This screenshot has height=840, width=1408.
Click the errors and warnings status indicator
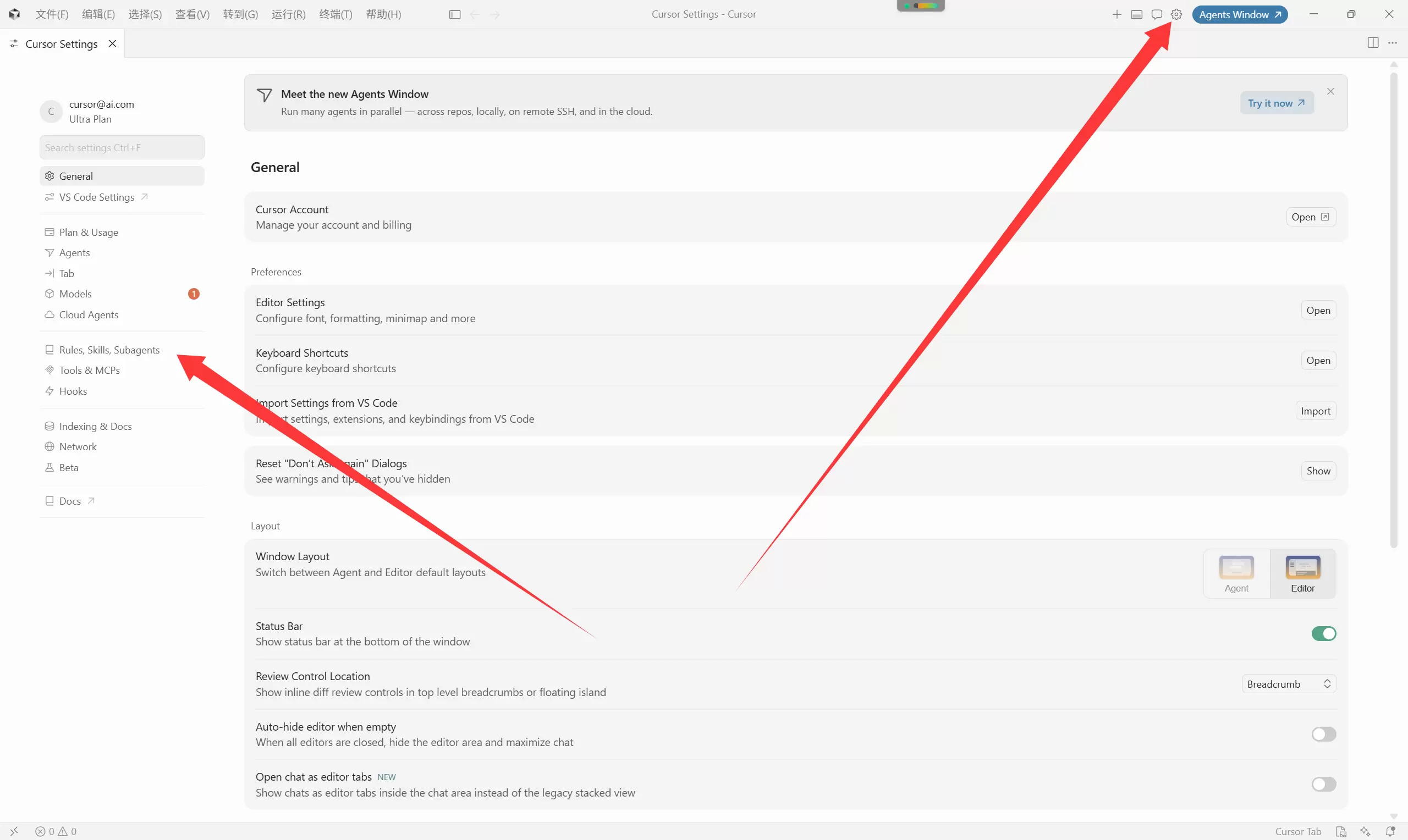(56, 832)
